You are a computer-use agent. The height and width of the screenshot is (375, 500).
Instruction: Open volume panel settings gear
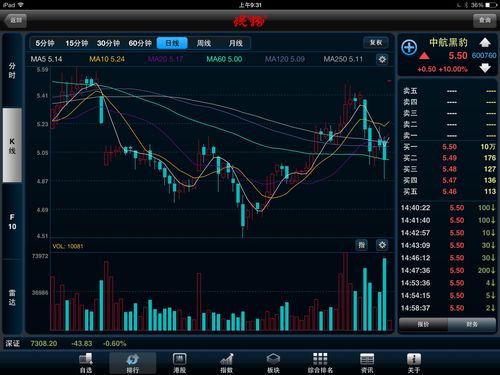tap(382, 245)
